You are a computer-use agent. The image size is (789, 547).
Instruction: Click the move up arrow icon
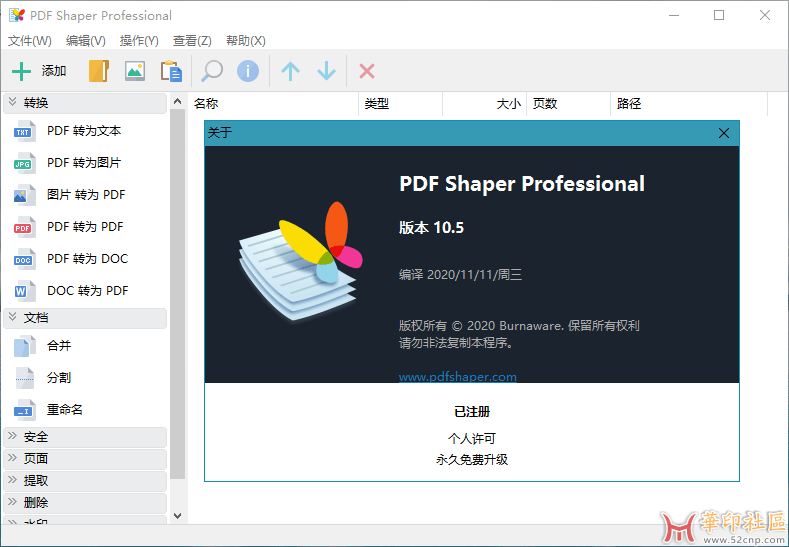tap(290, 71)
